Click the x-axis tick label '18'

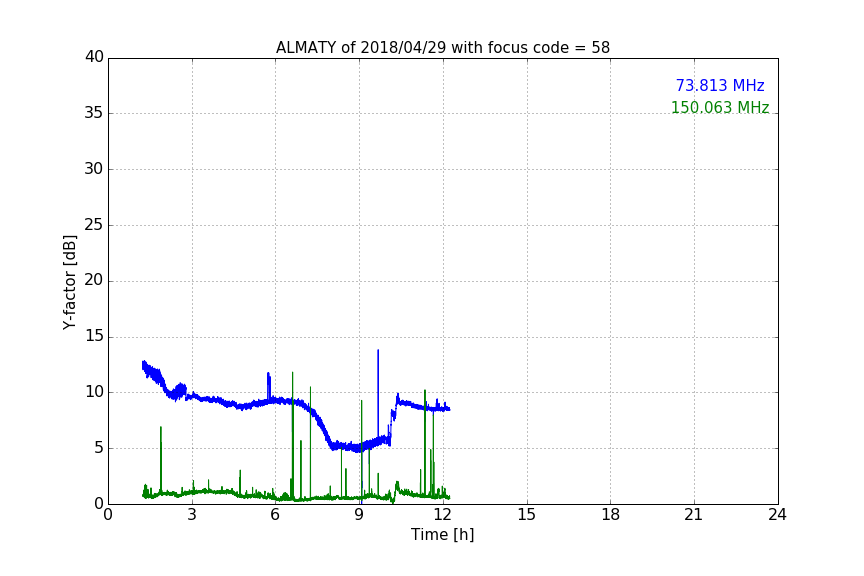coord(611,515)
